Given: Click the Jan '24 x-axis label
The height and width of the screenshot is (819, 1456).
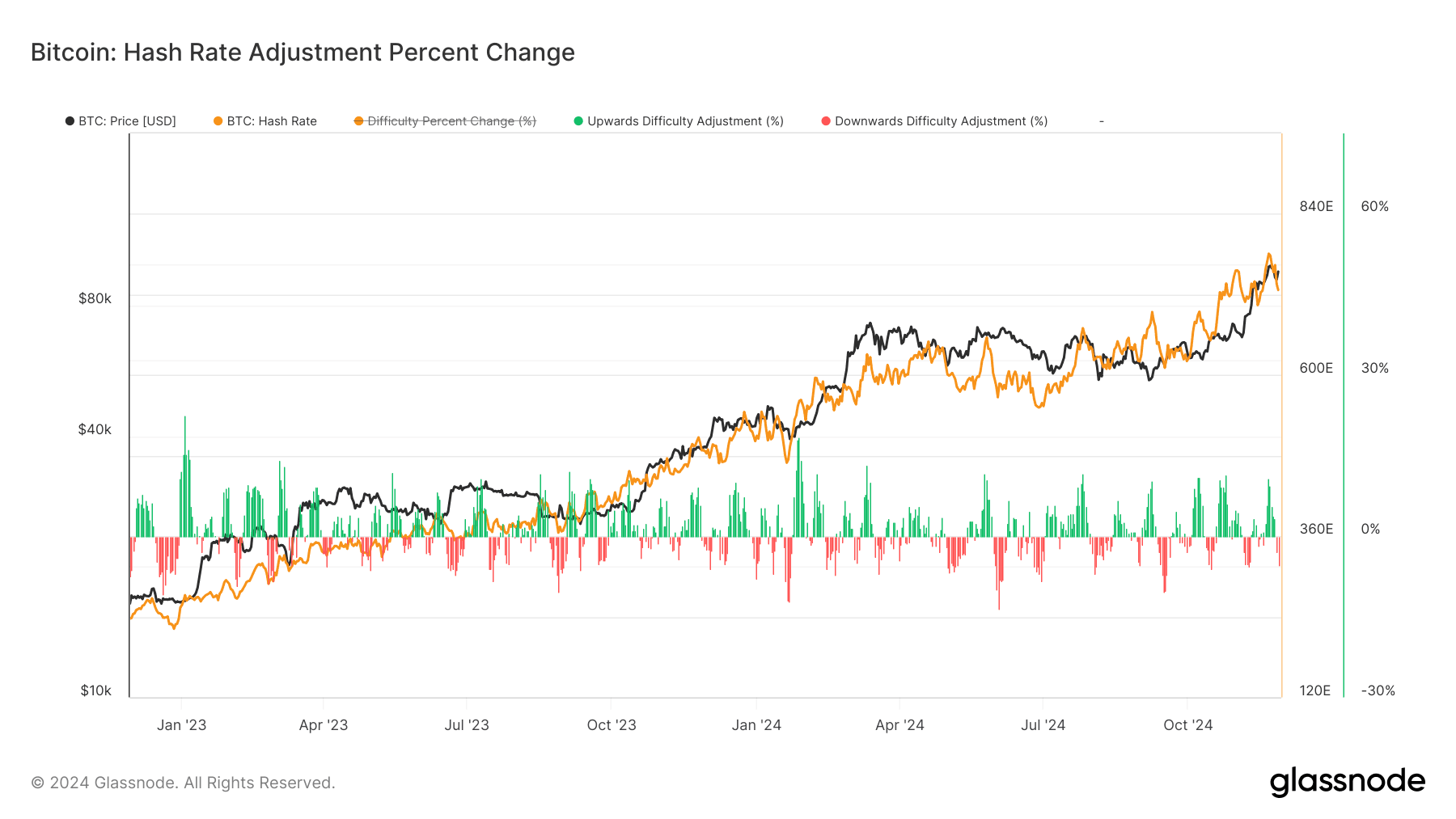Looking at the screenshot, I should click(756, 725).
